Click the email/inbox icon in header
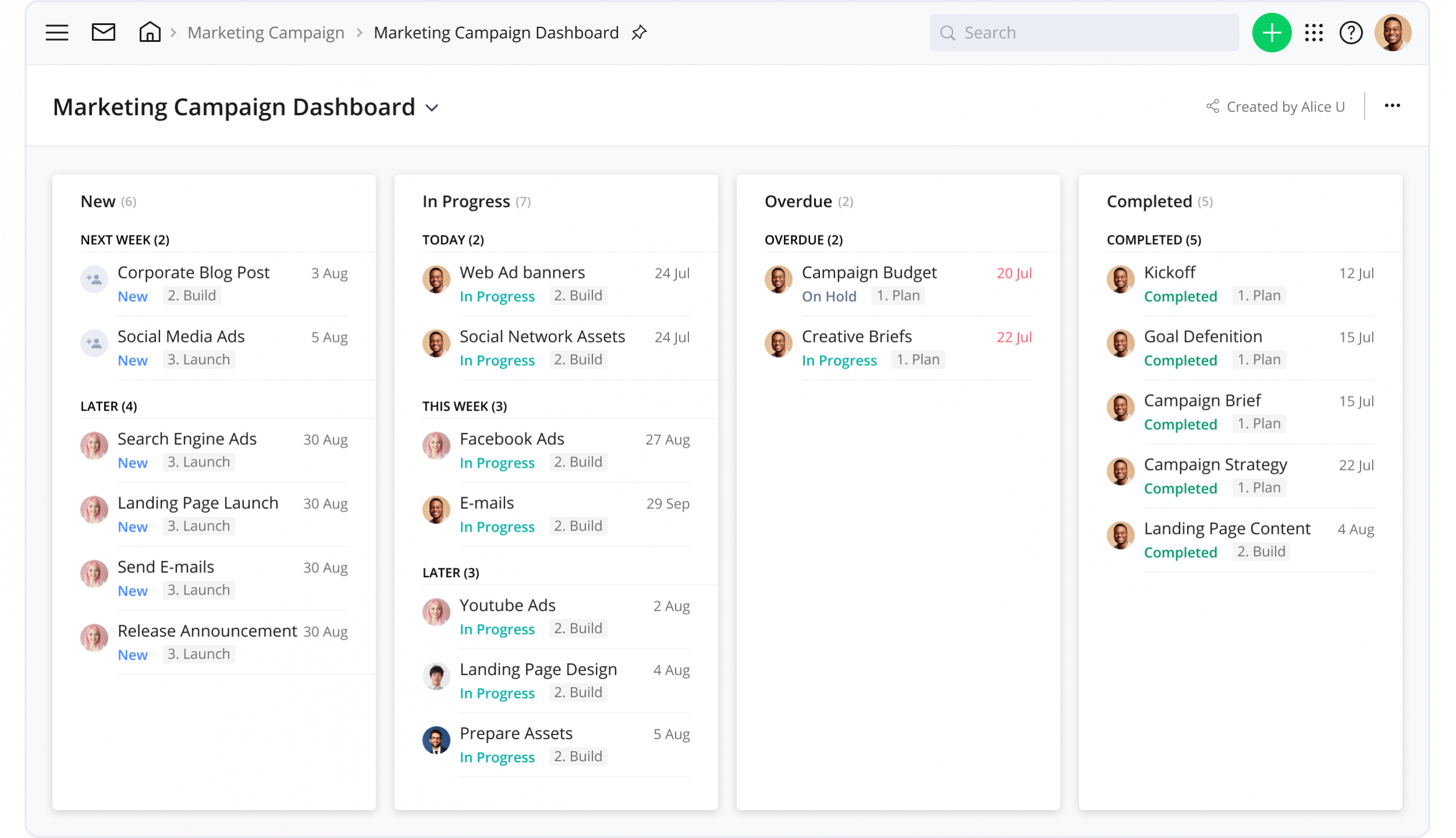1456x838 pixels. tap(103, 32)
